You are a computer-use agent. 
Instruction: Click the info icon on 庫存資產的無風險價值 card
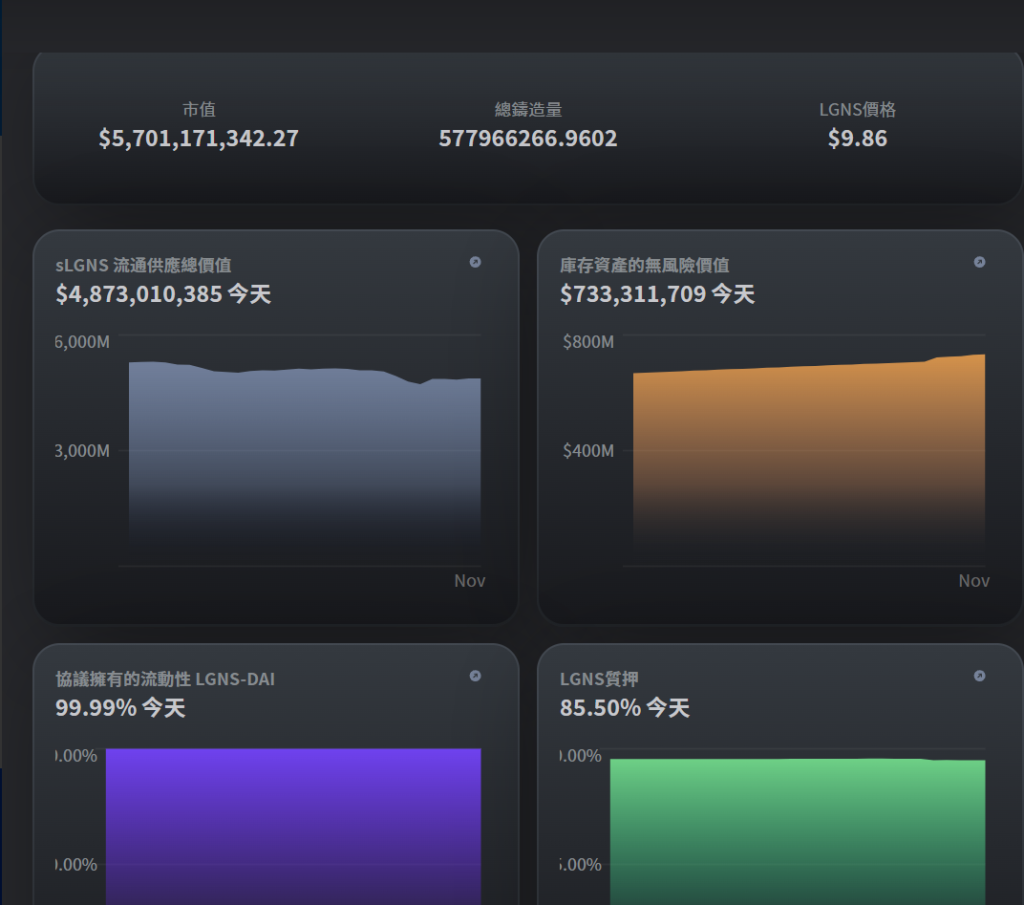pos(979,262)
